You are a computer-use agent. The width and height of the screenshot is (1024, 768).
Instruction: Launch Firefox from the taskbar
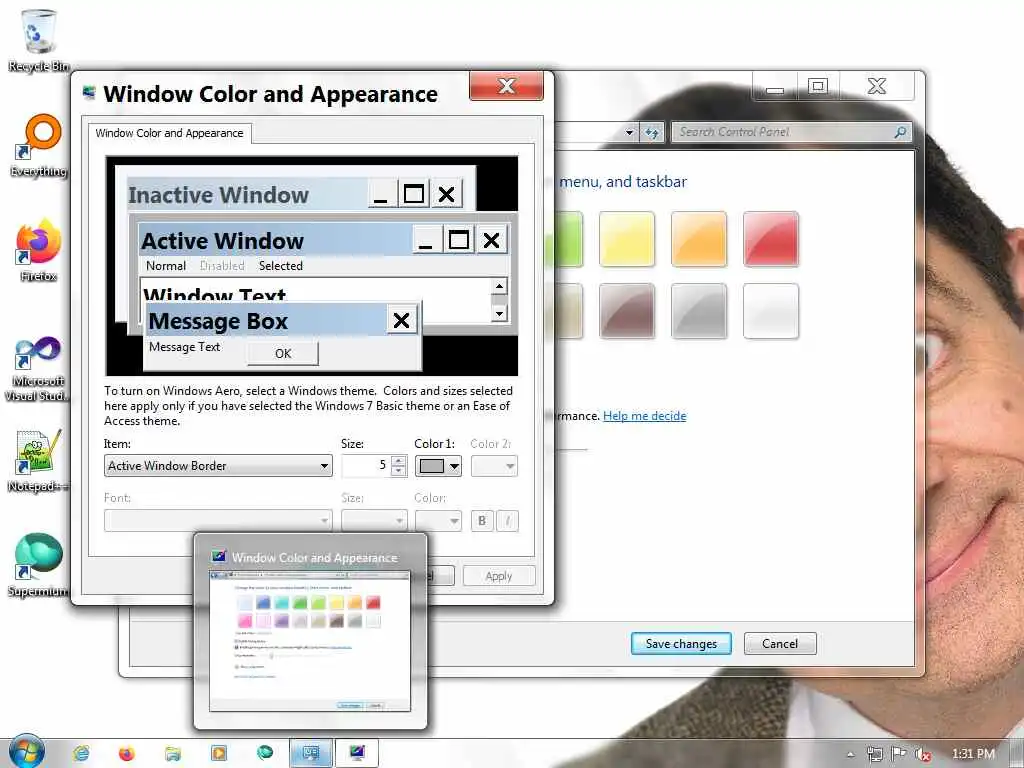(x=127, y=753)
